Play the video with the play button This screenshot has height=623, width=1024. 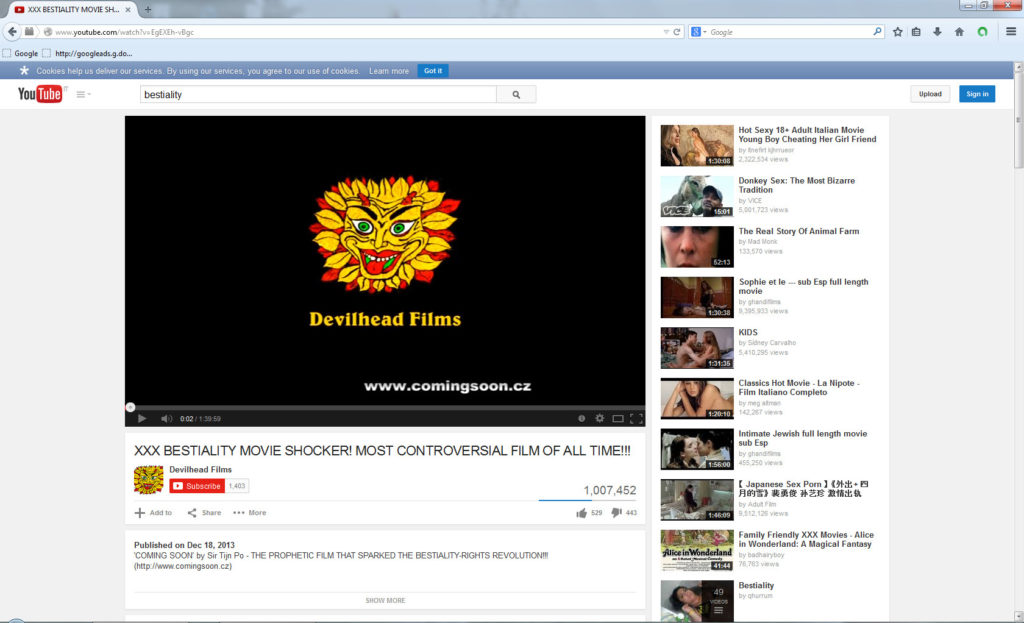coord(142,419)
